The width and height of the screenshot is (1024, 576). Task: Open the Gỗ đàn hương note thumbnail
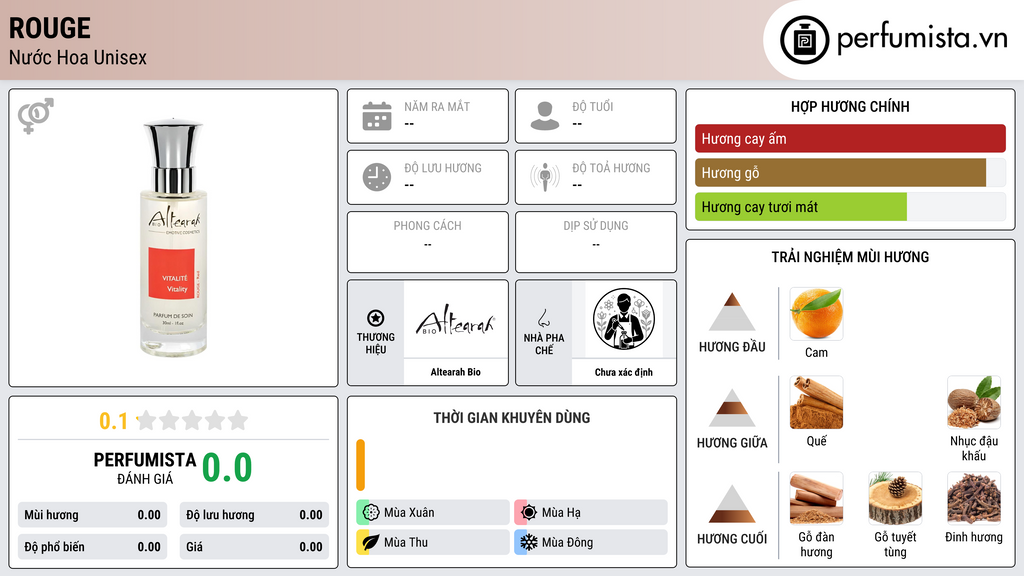[x=816, y=498]
